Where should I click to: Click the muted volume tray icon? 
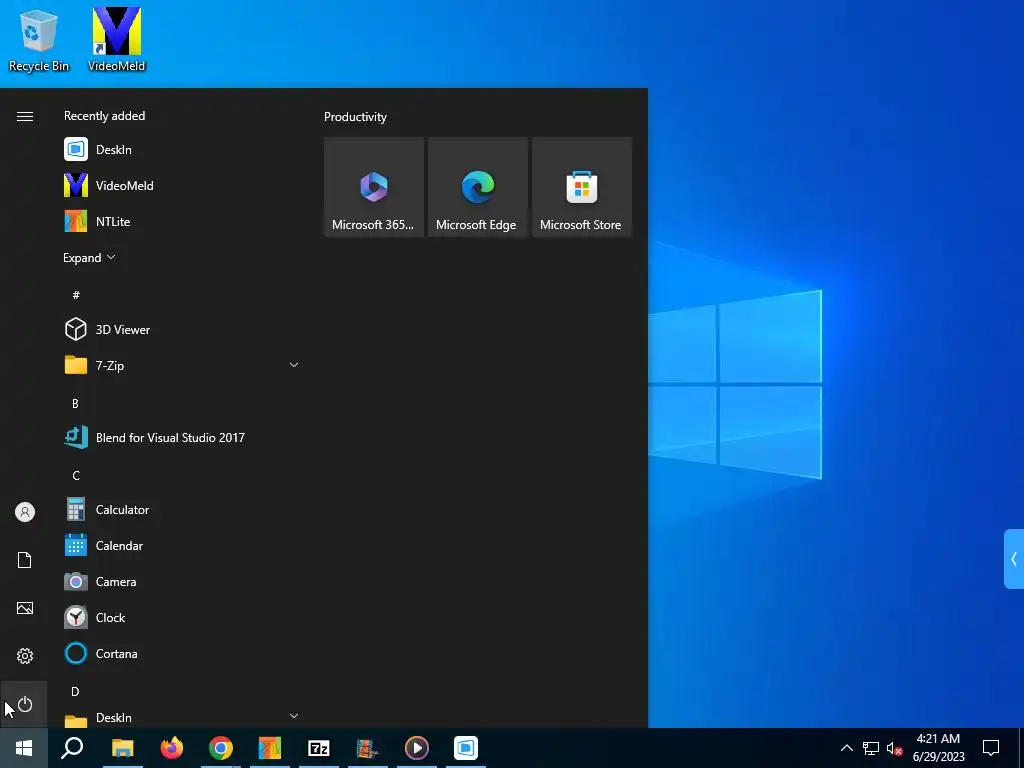pos(894,748)
